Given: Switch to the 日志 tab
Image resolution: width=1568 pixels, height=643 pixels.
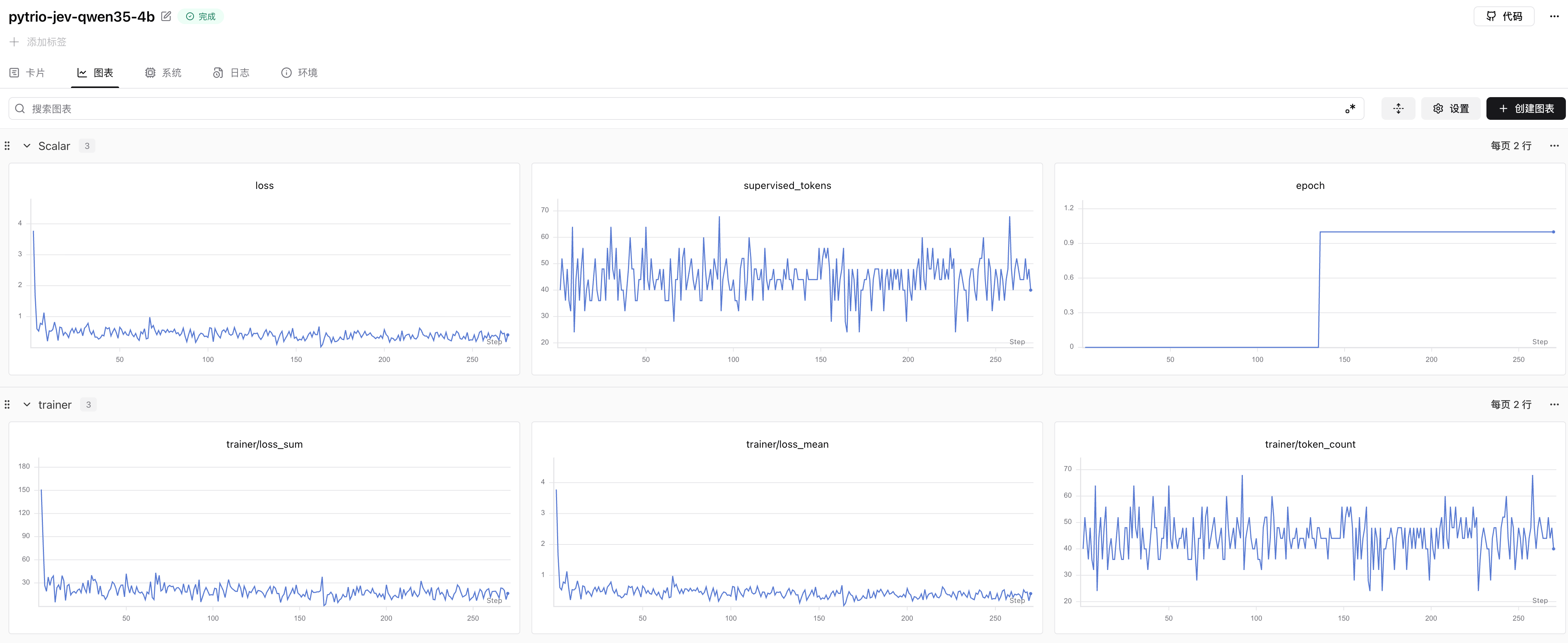Looking at the screenshot, I should (x=231, y=73).
